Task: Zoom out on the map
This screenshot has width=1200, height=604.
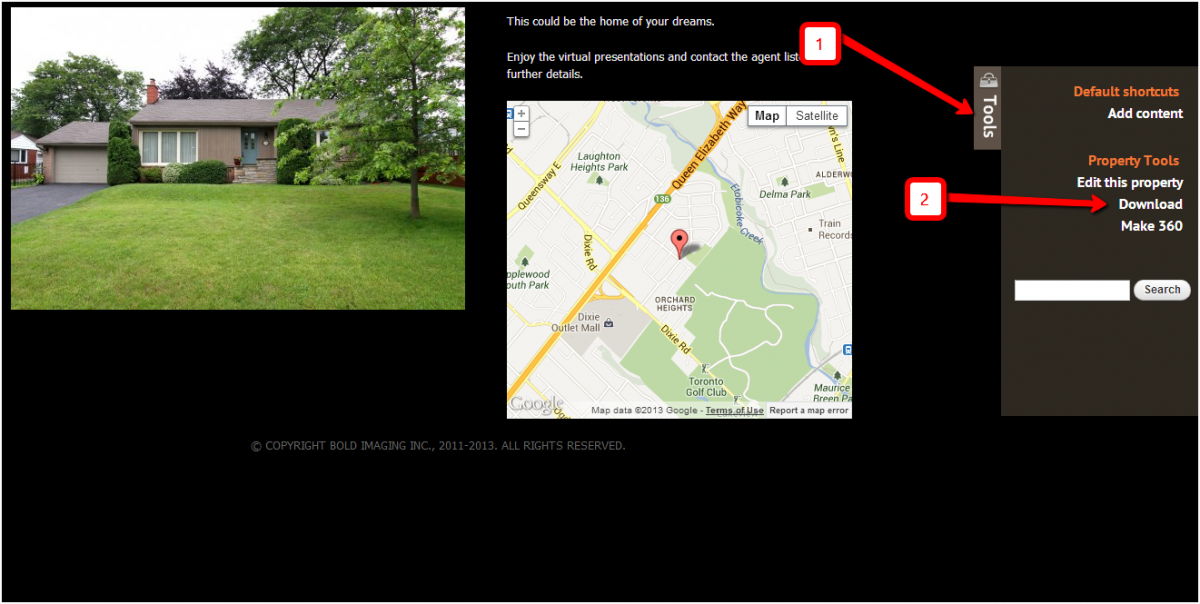Action: point(521,129)
